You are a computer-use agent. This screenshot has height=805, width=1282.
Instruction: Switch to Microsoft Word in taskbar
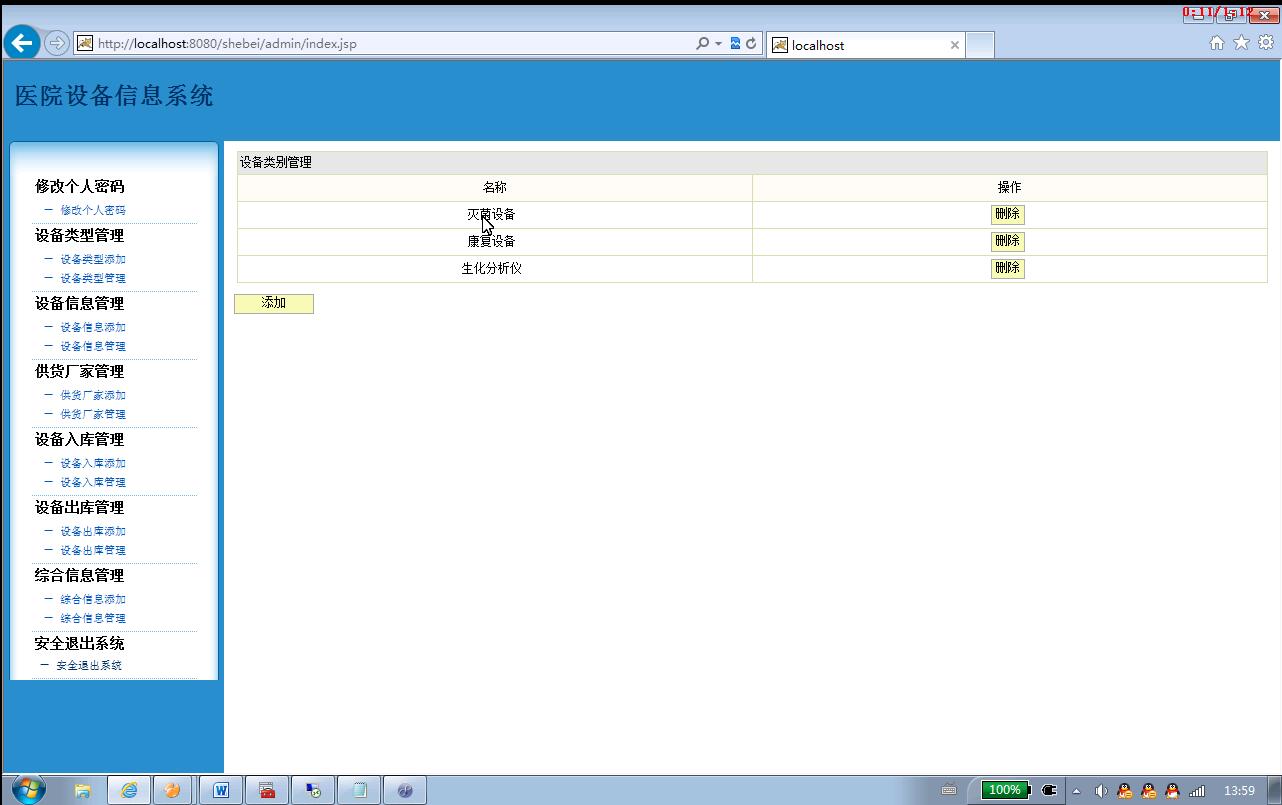click(x=221, y=790)
